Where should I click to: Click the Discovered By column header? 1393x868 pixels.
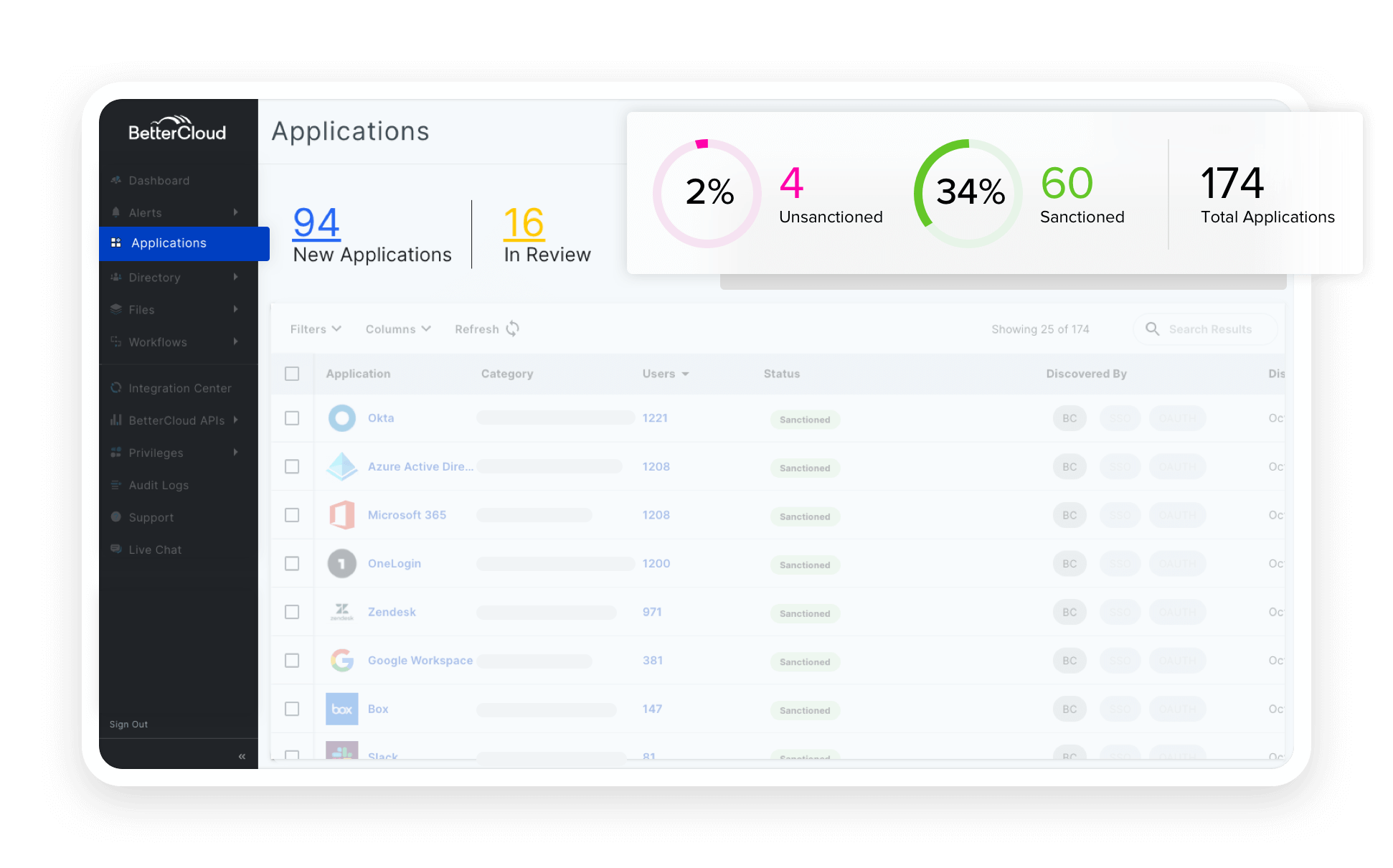1086,374
